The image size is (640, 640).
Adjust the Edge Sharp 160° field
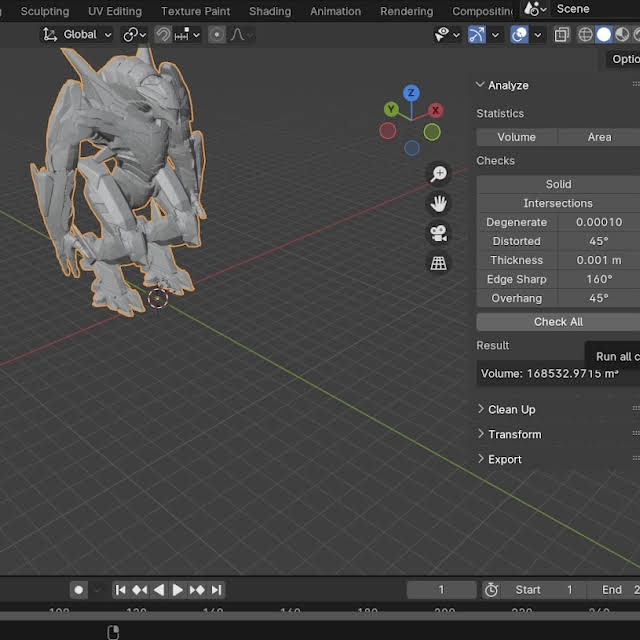[x=599, y=279]
